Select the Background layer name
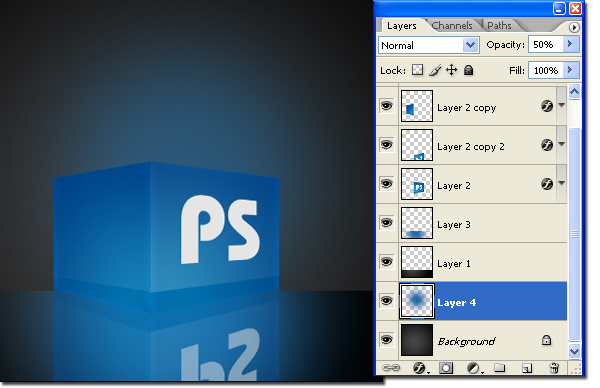 [x=466, y=341]
